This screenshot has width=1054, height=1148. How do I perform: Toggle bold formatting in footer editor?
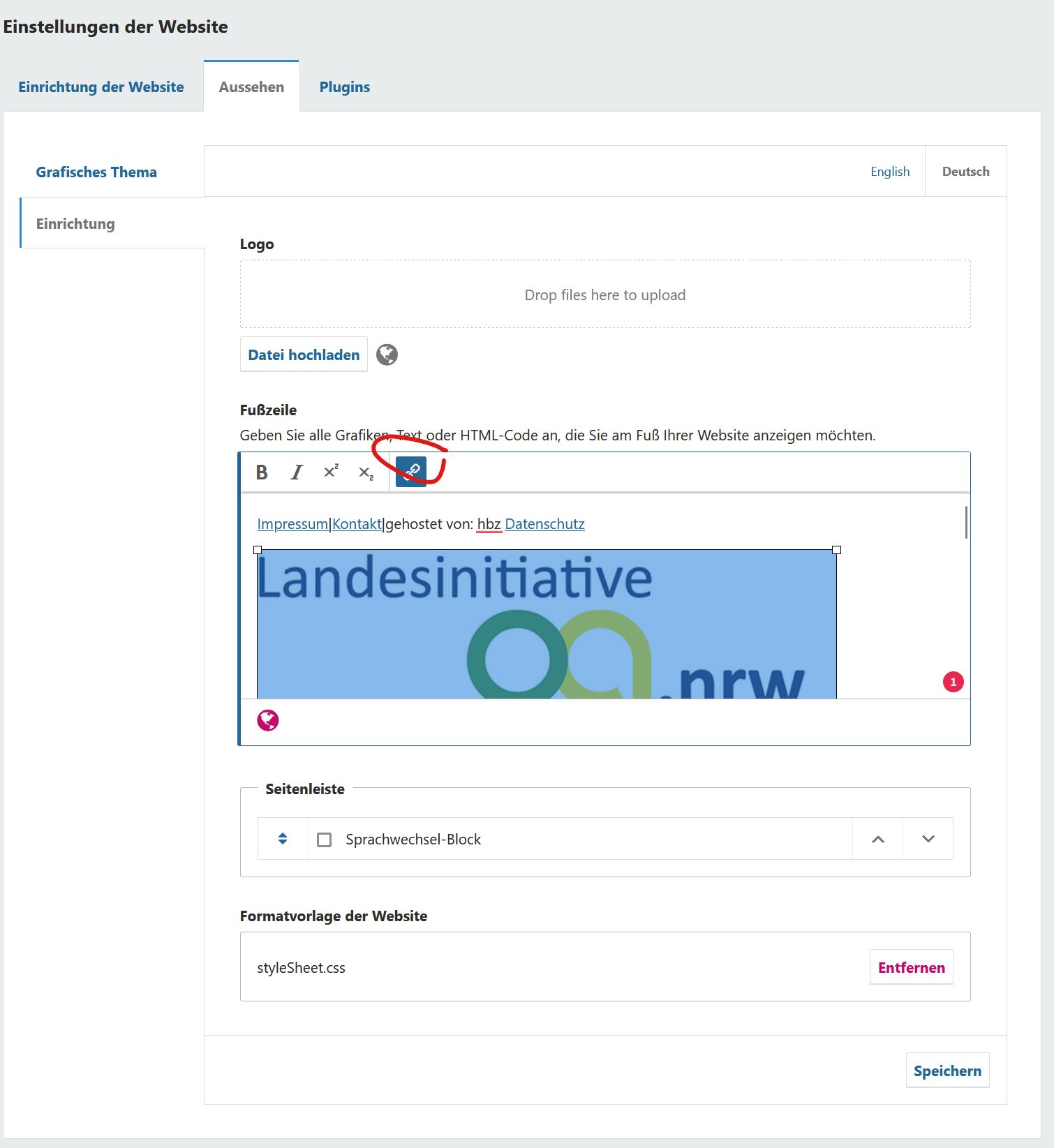tap(262, 472)
